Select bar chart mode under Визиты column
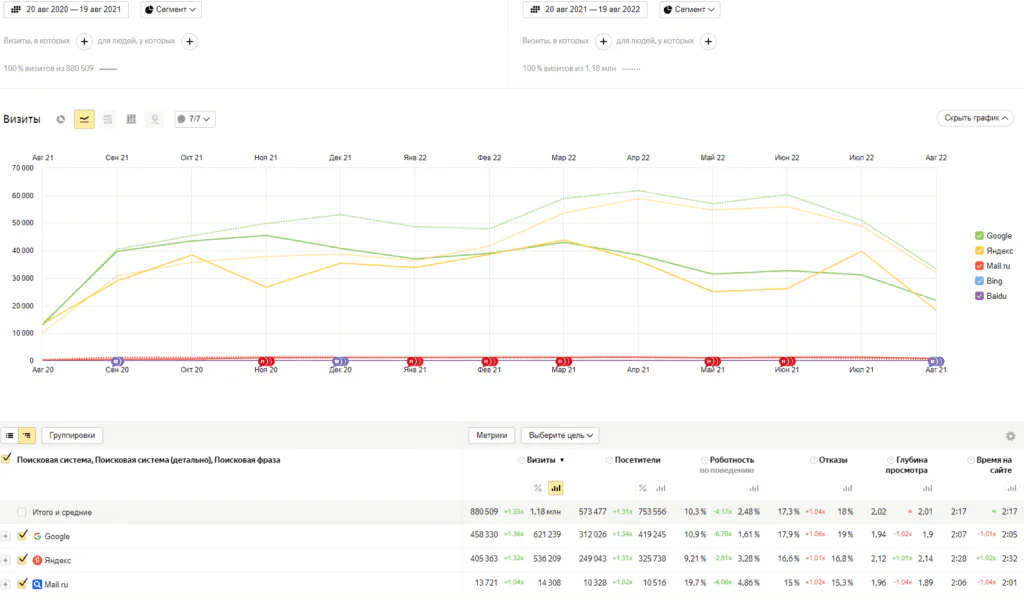The width and height of the screenshot is (1024, 597). 556,488
